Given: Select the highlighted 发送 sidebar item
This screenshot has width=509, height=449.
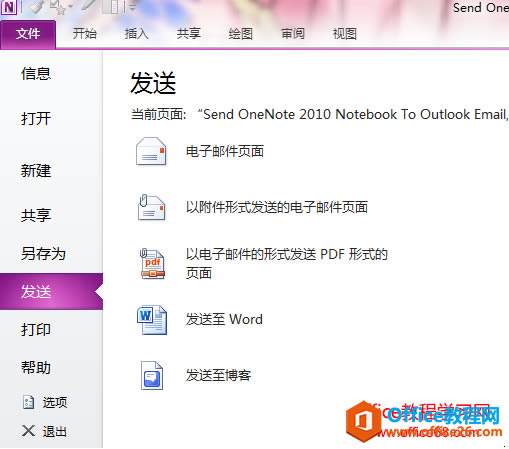Looking at the screenshot, I should click(51, 292).
